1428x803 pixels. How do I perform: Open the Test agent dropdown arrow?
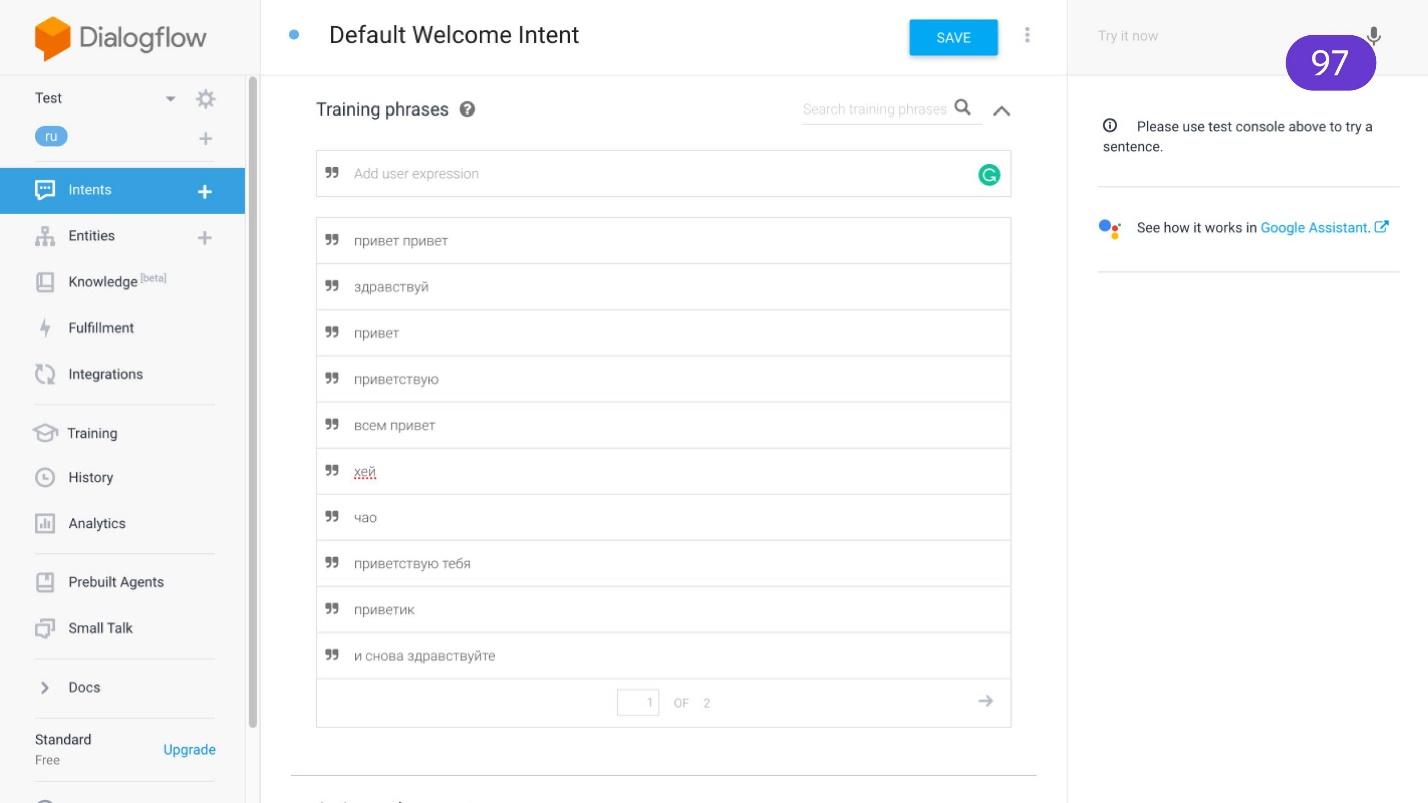(x=171, y=99)
